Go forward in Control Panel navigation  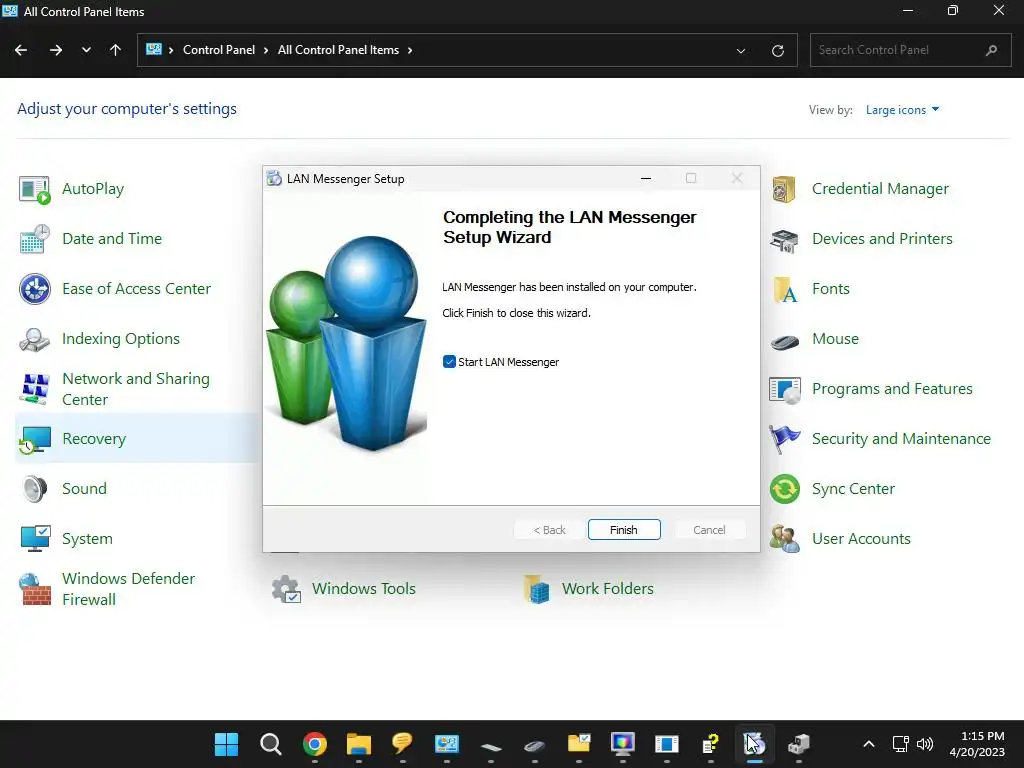point(56,50)
